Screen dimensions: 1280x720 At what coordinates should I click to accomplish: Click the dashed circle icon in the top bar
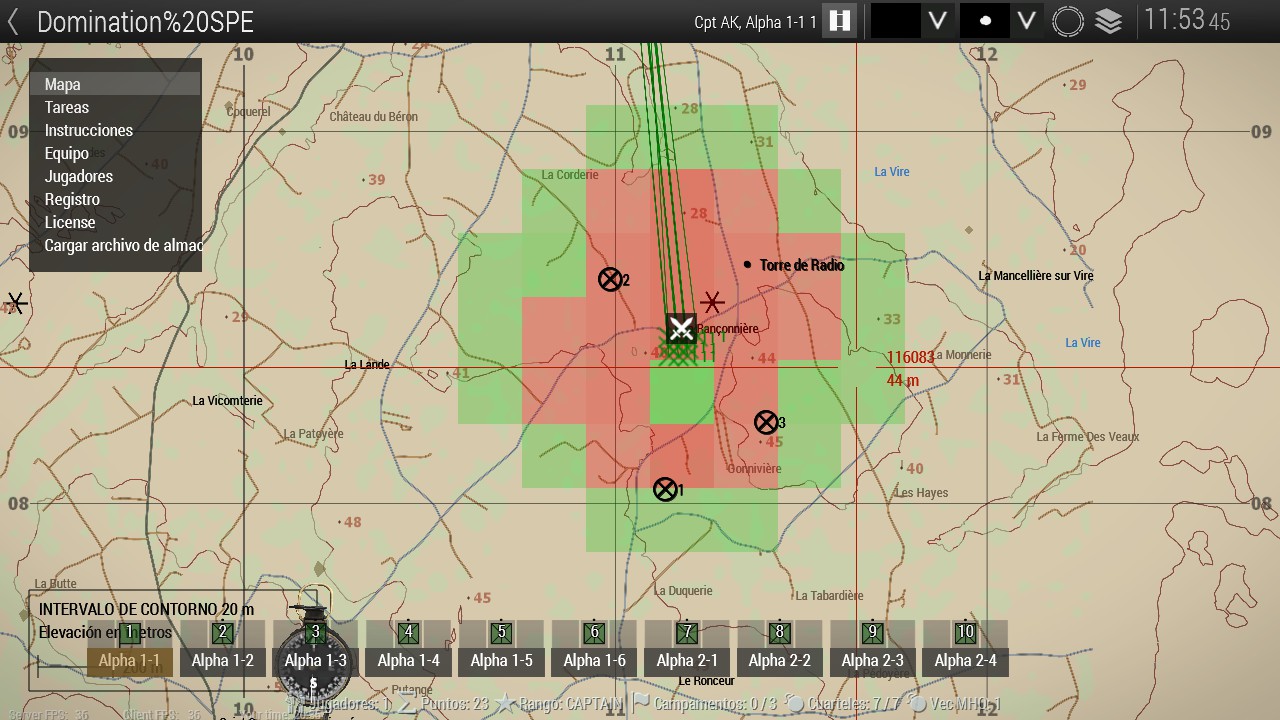click(1067, 21)
